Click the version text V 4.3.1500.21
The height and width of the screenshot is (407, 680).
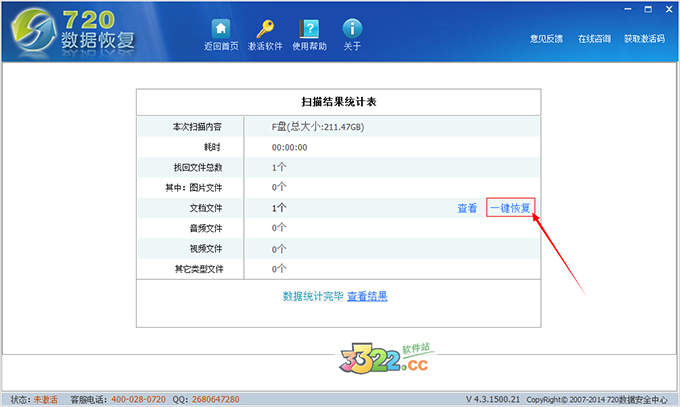(493, 400)
